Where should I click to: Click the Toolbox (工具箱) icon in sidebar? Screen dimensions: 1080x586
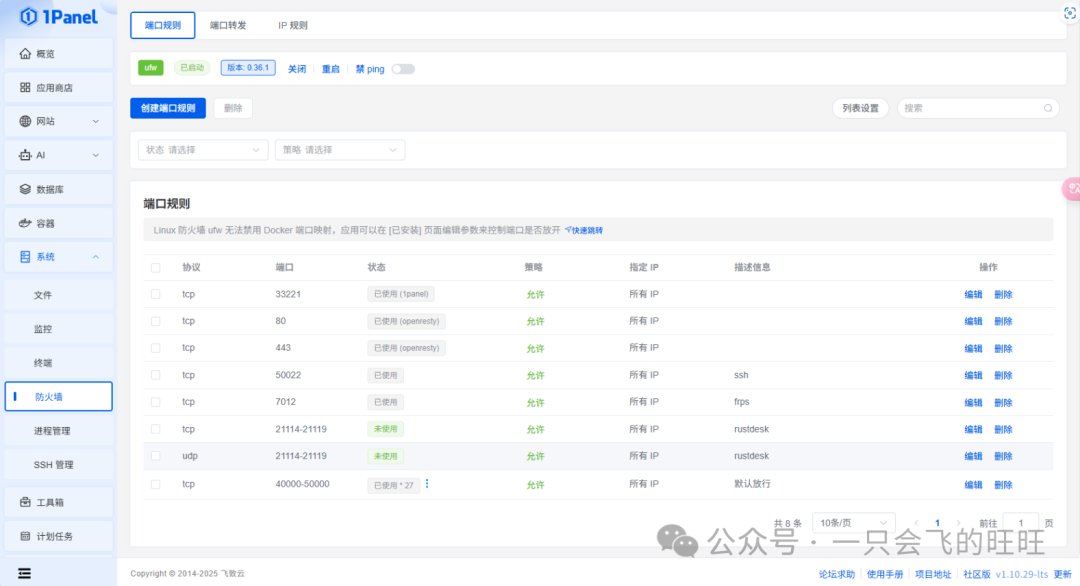tap(25, 502)
